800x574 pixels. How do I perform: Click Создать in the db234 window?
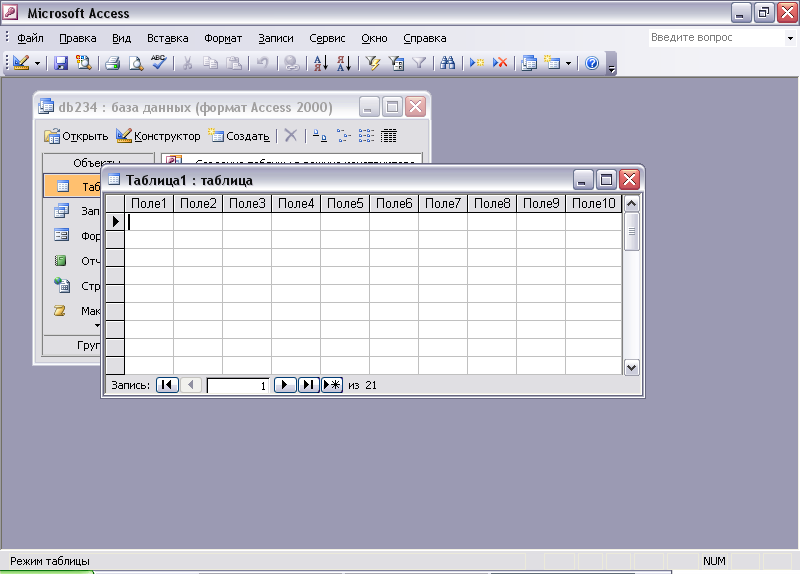point(239,136)
